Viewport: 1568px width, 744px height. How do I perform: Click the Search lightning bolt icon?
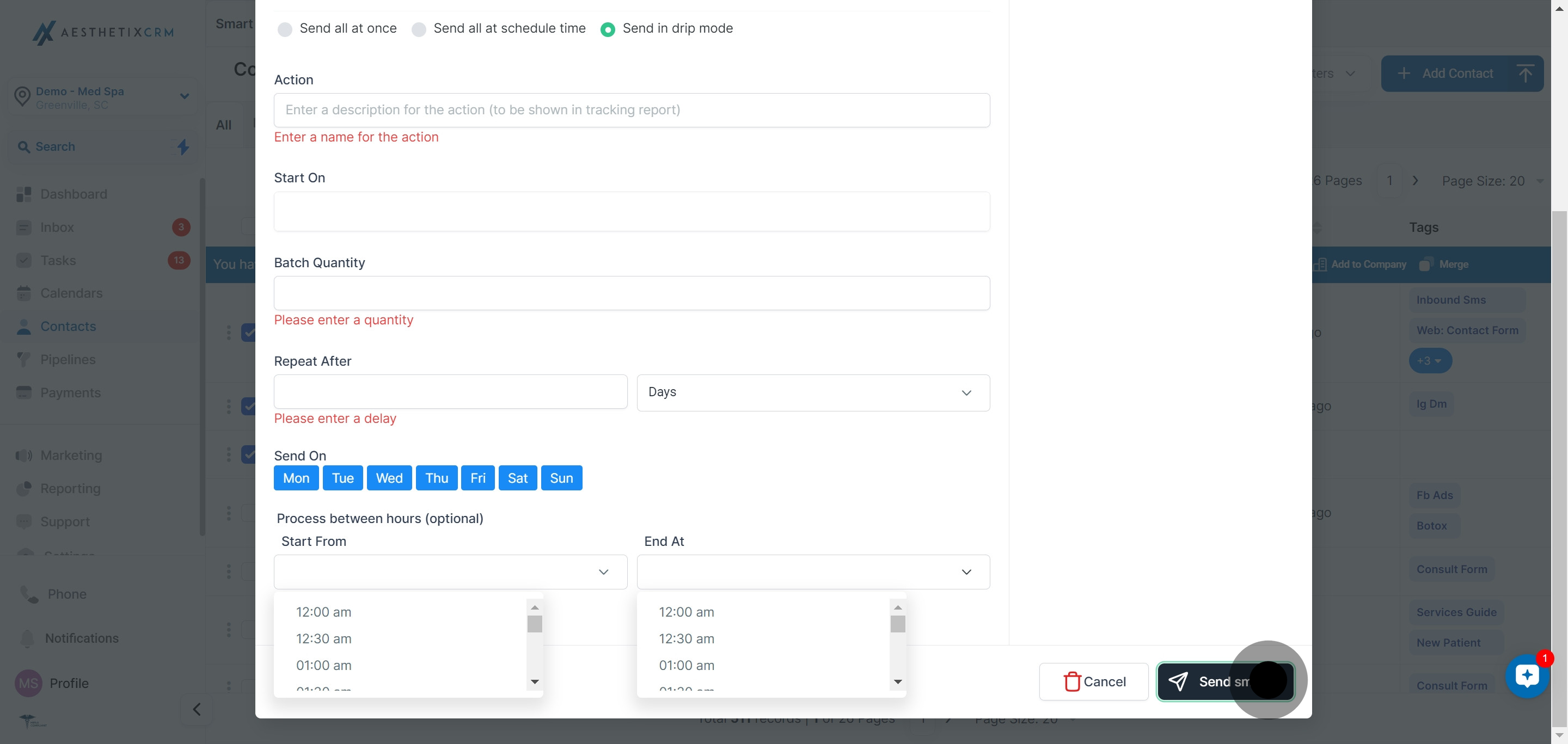[x=183, y=146]
